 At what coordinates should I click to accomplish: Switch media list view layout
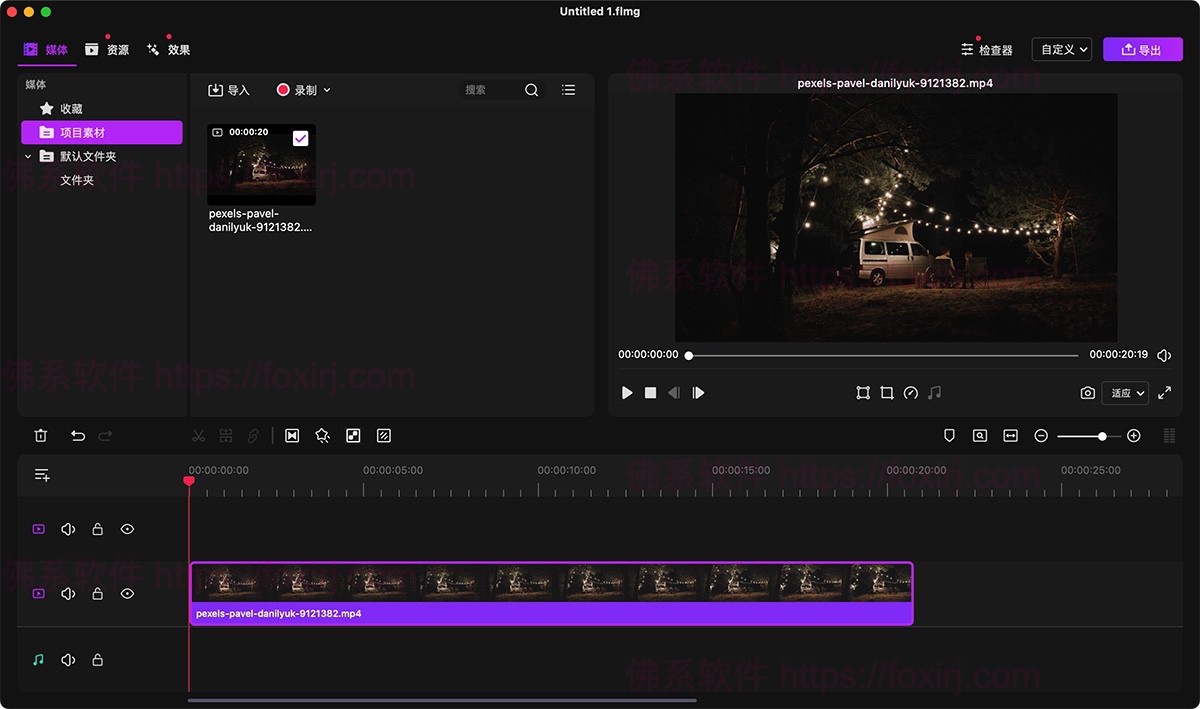click(568, 90)
